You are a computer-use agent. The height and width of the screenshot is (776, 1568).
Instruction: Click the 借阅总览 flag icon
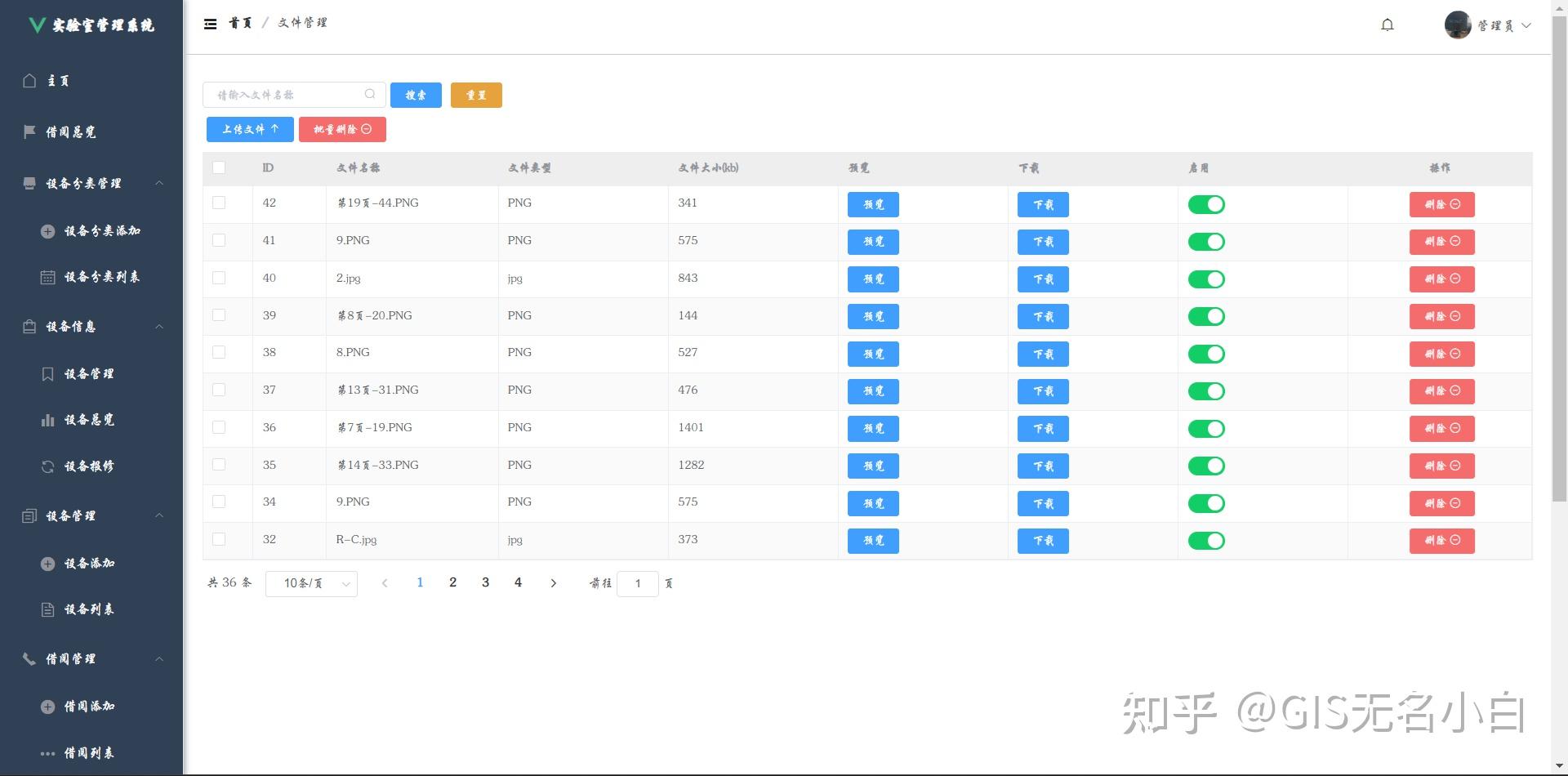29,131
